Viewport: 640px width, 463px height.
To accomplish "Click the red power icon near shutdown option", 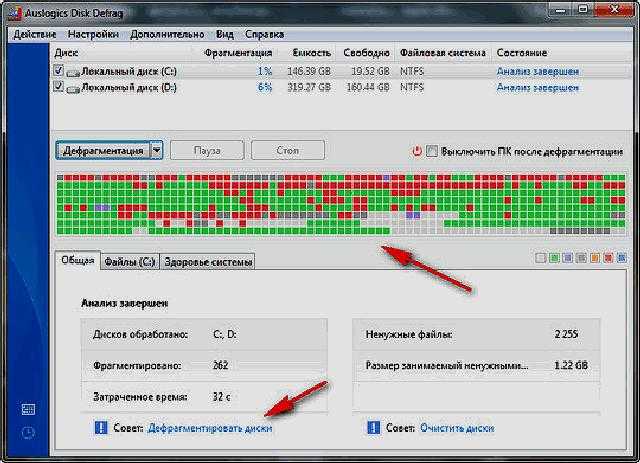I will pos(416,151).
